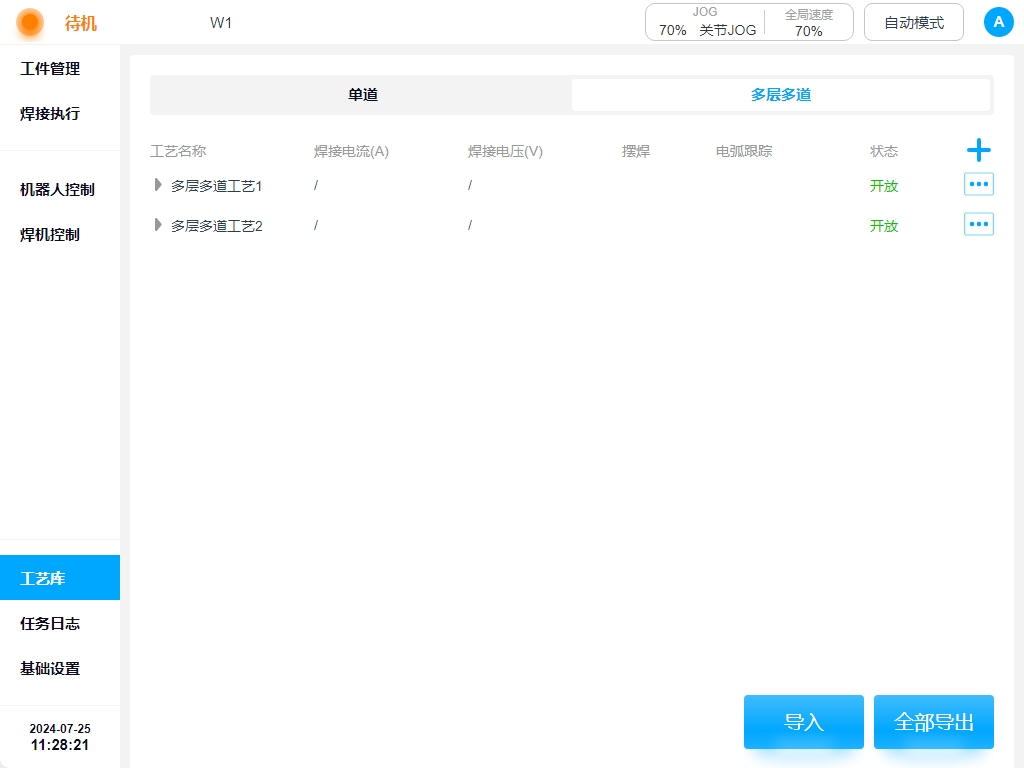Open more options for 多层多道工艺1

pos(978,184)
